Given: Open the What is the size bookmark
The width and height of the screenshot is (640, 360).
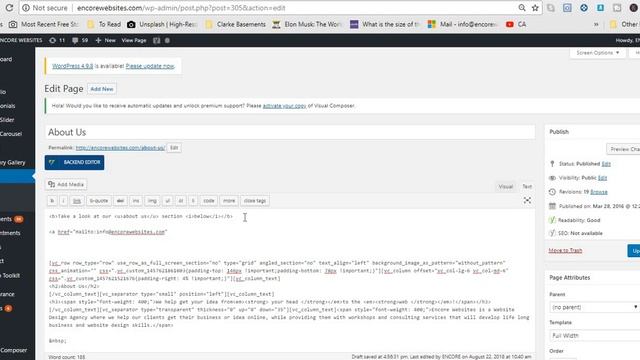Looking at the screenshot, I should point(384,24).
